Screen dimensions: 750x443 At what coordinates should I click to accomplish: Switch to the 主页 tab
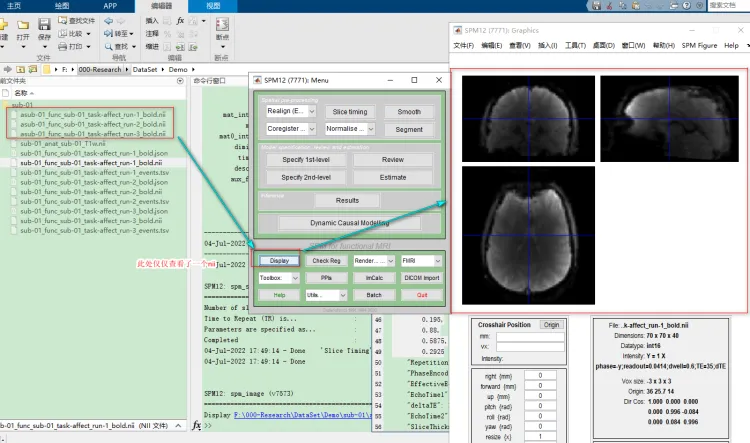point(14,6)
